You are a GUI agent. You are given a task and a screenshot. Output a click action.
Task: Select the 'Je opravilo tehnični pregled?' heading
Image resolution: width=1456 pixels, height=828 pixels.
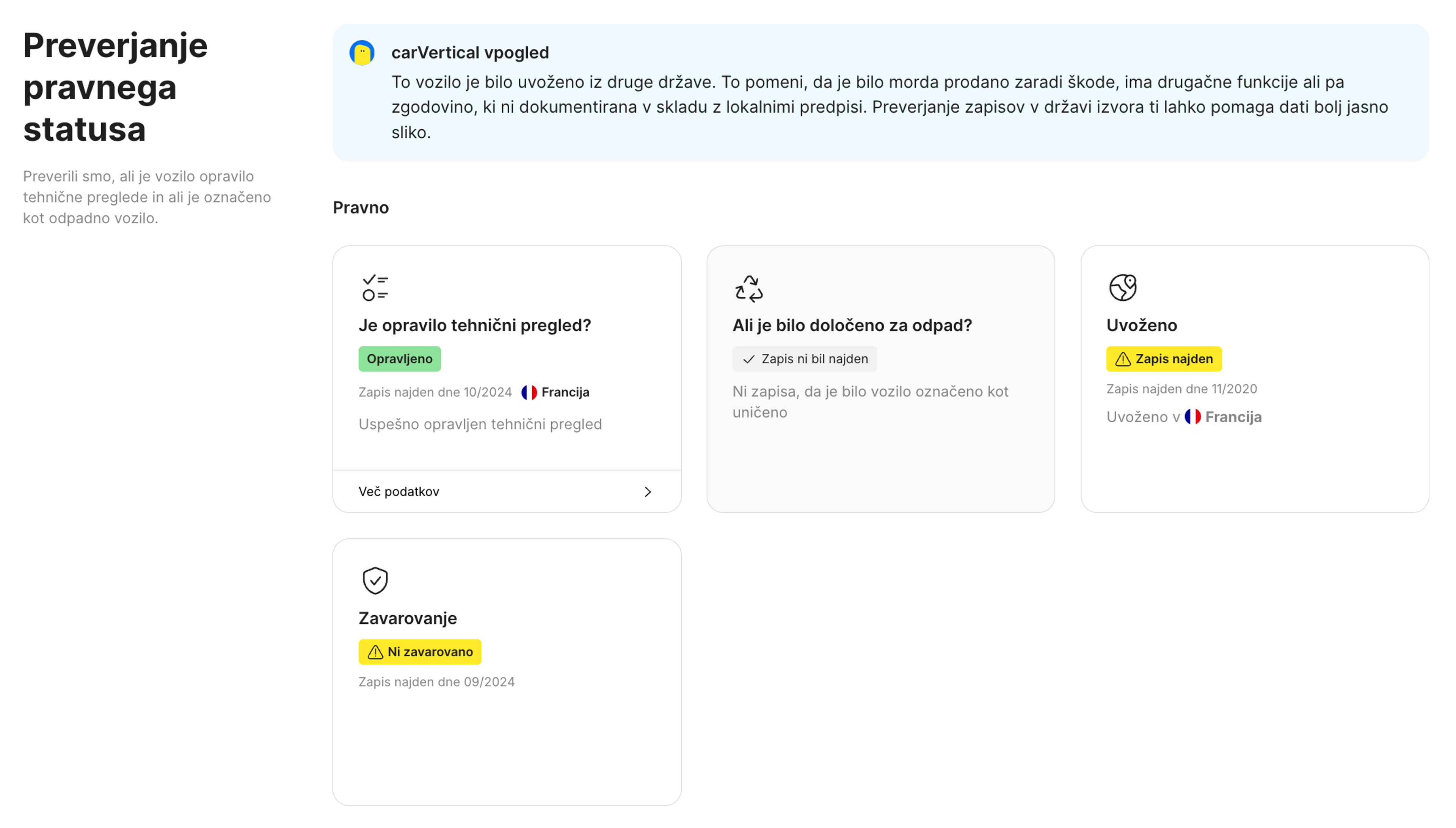tap(474, 325)
